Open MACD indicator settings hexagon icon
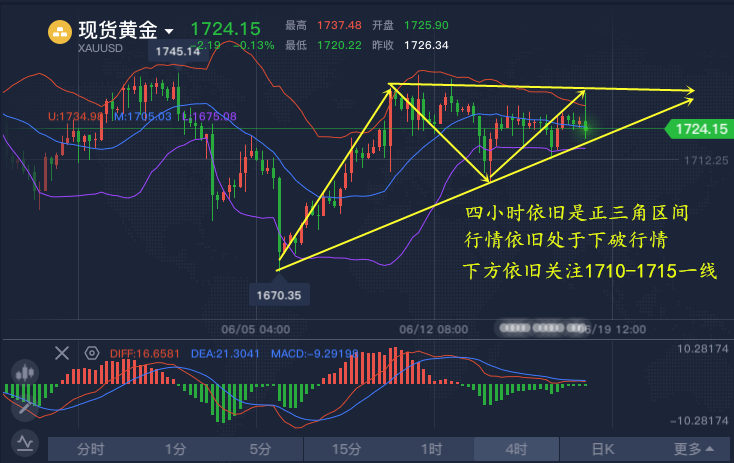 click(92, 352)
